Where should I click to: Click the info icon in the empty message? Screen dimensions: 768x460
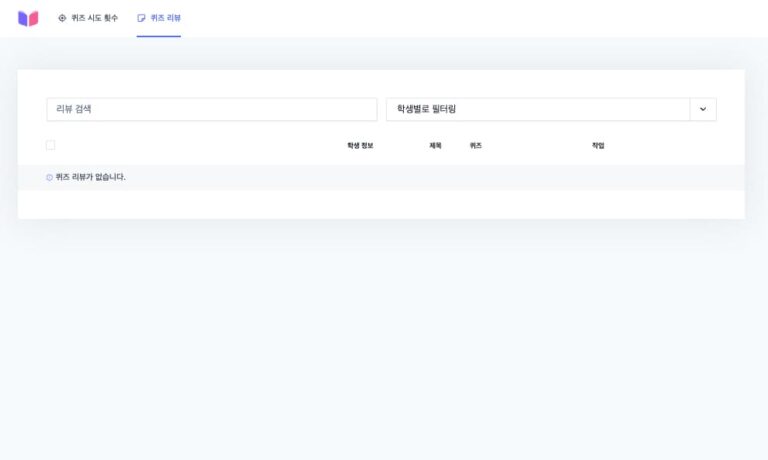50,177
